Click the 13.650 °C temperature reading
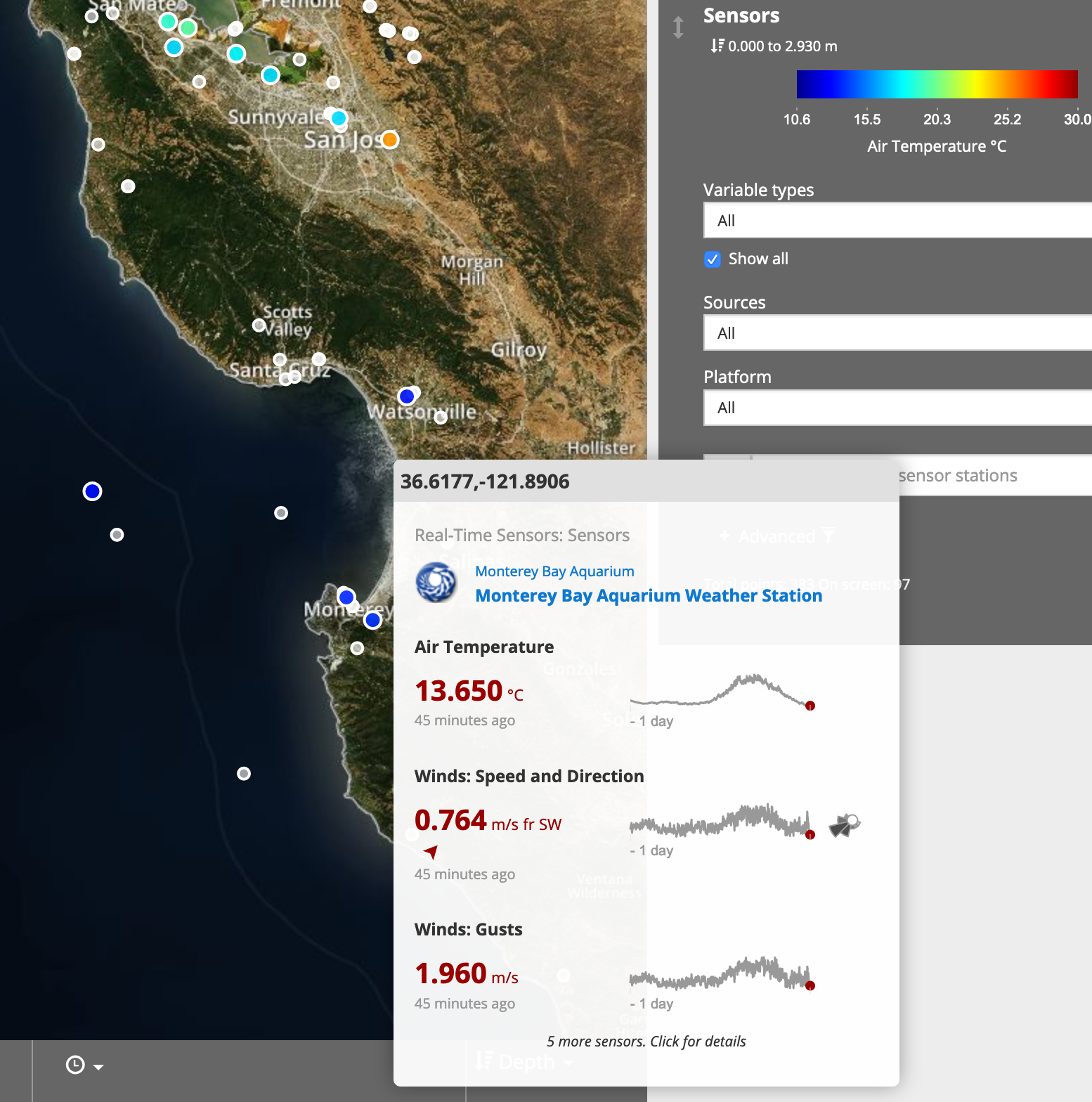Image resolution: width=1092 pixels, height=1102 pixels. pos(469,691)
